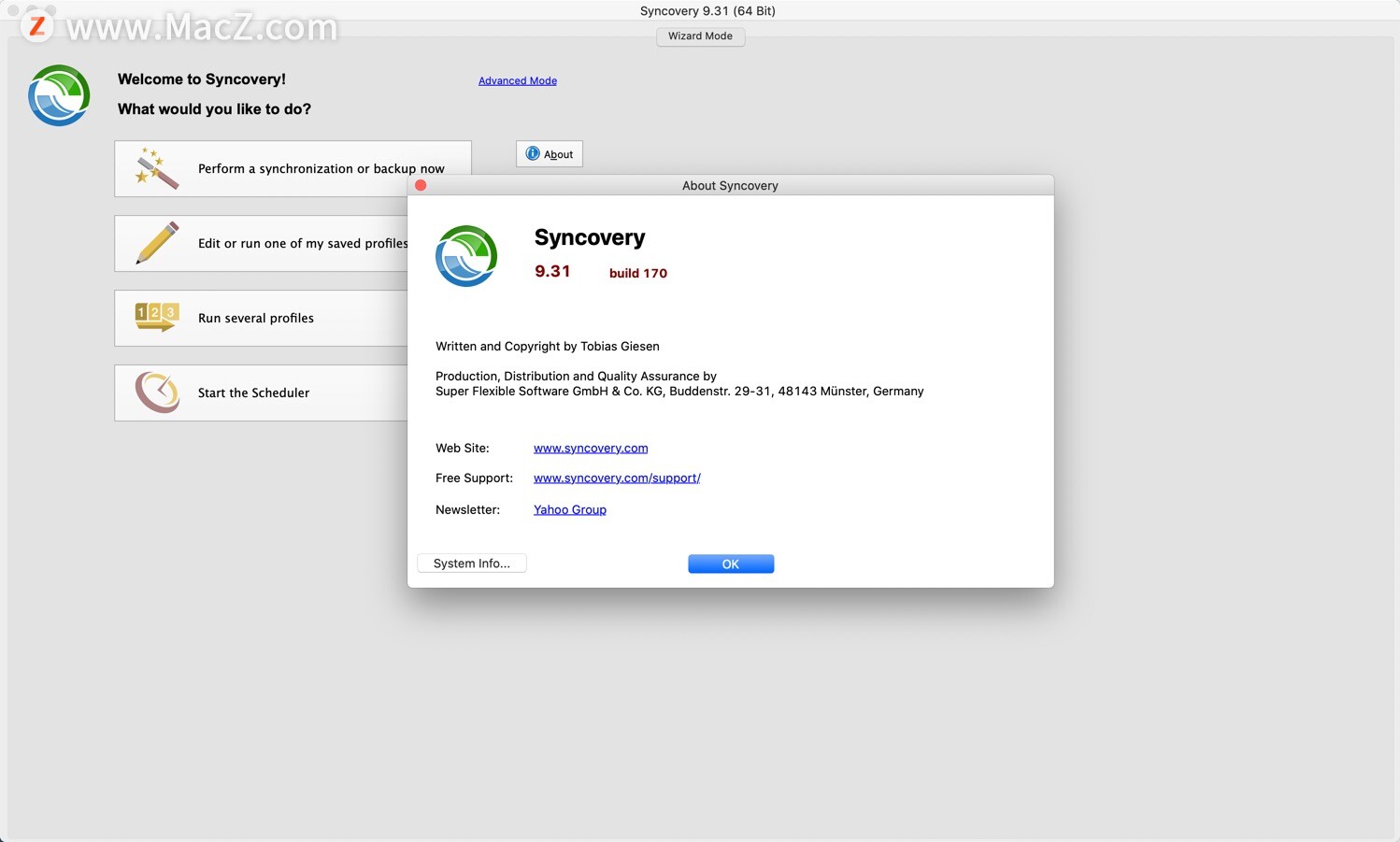Viewport: 1400px width, 842px height.
Task: Click the magic wand synchronization icon
Action: click(157, 168)
